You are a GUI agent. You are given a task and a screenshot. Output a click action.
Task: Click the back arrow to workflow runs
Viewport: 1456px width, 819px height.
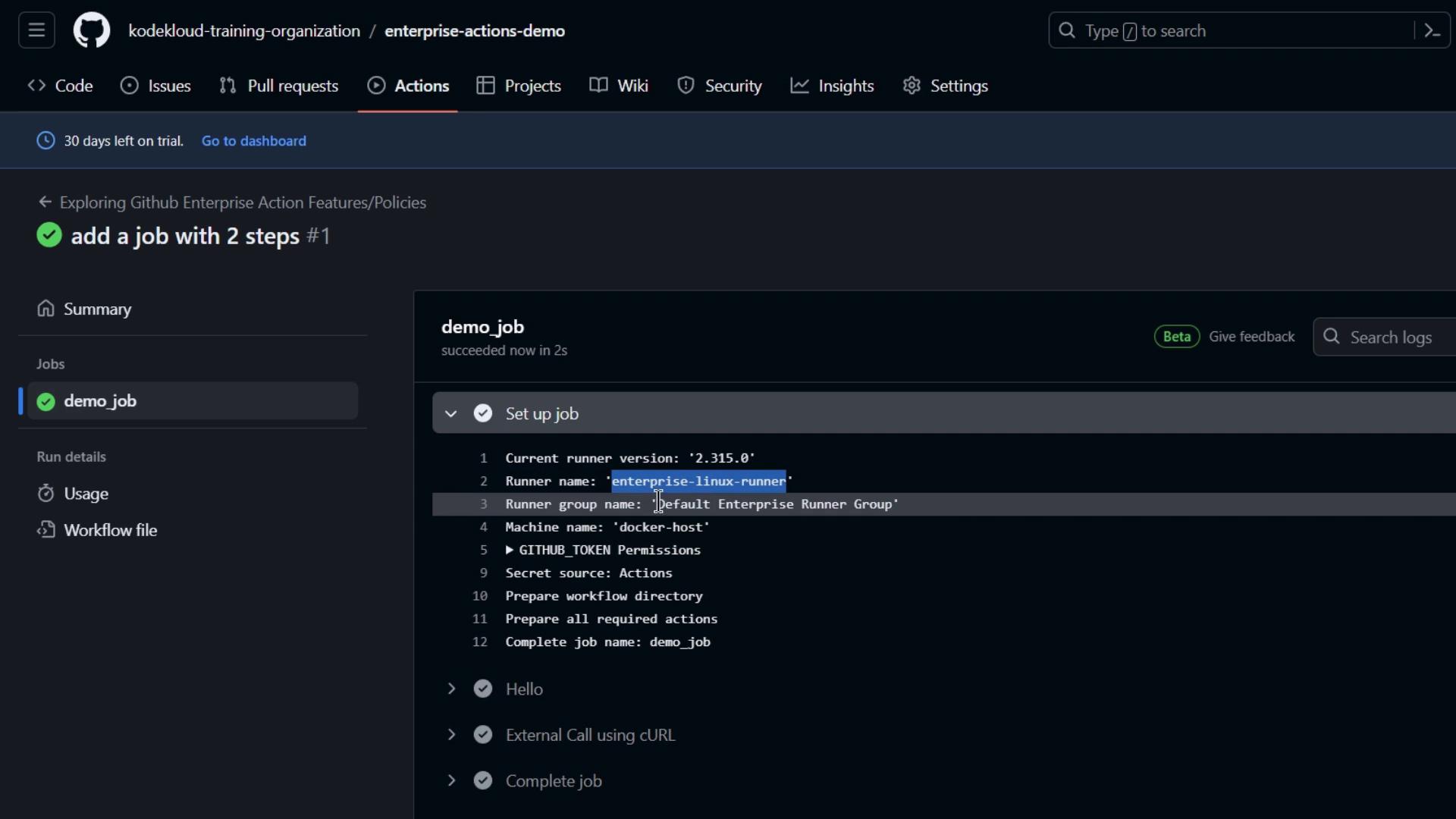(45, 202)
